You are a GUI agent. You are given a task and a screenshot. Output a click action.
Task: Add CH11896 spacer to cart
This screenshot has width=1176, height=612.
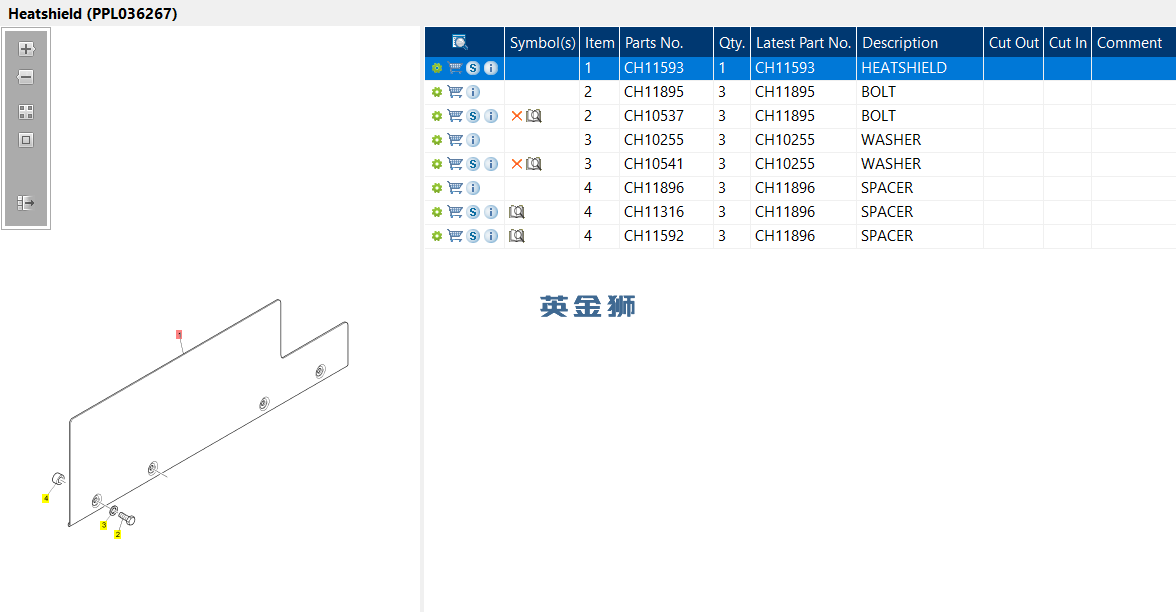point(454,188)
